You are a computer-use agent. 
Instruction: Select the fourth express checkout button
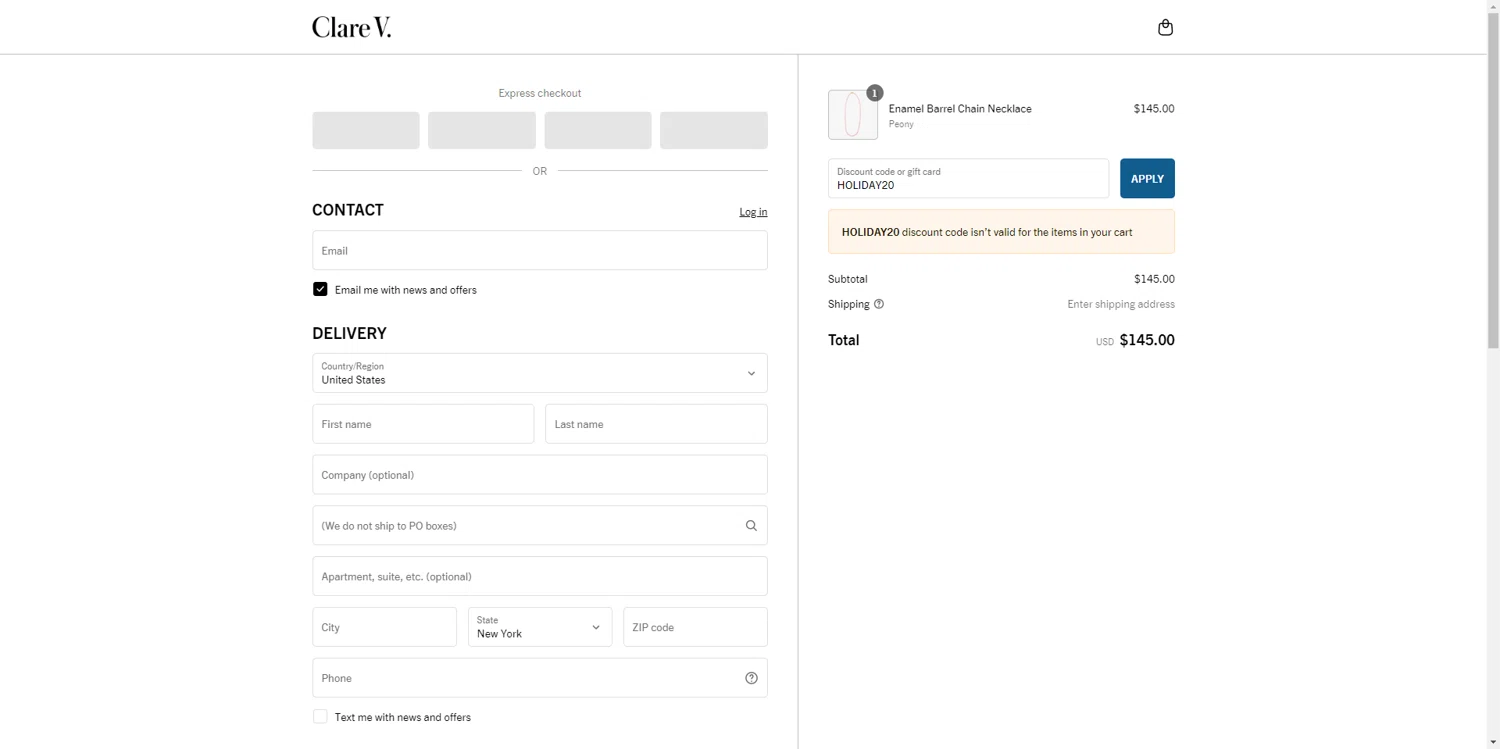(714, 130)
